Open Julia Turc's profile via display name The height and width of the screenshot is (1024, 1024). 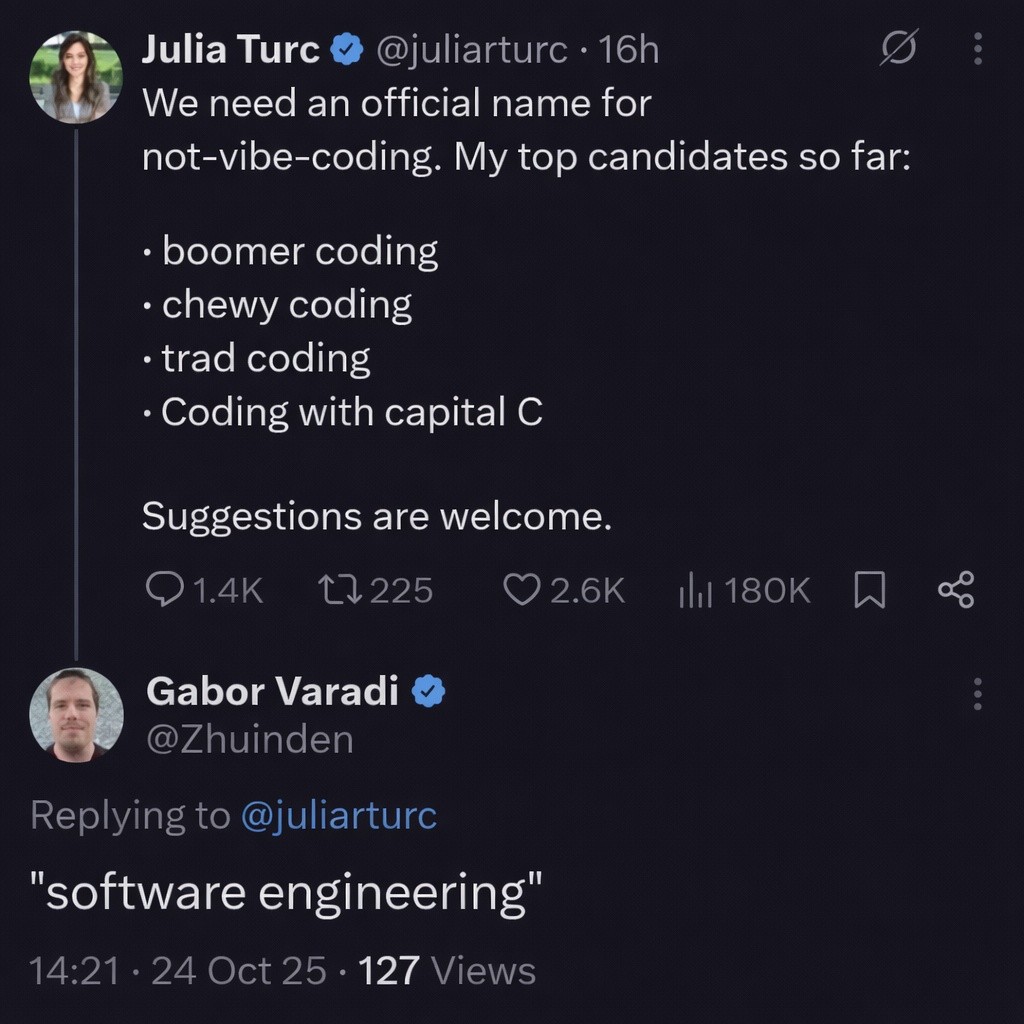coord(230,50)
